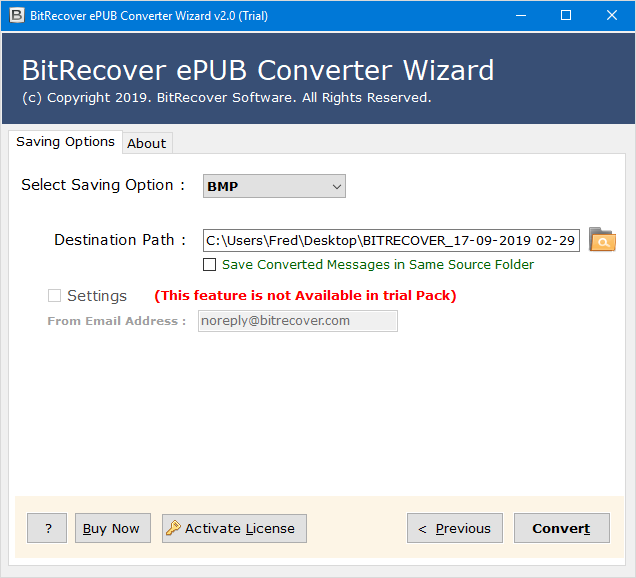Click the browse folder icon
636x578 pixels.
(602, 240)
